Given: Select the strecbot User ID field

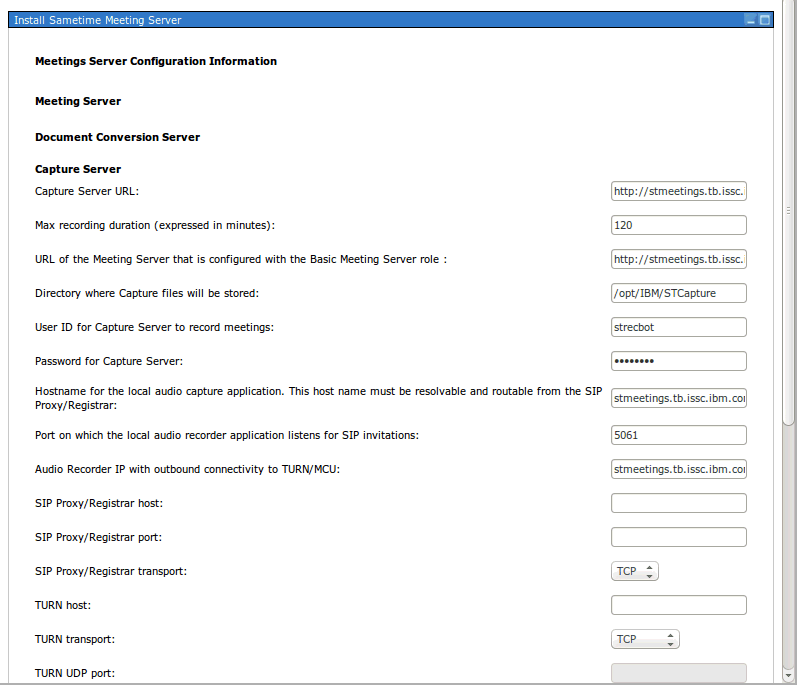Looking at the screenshot, I should point(678,327).
